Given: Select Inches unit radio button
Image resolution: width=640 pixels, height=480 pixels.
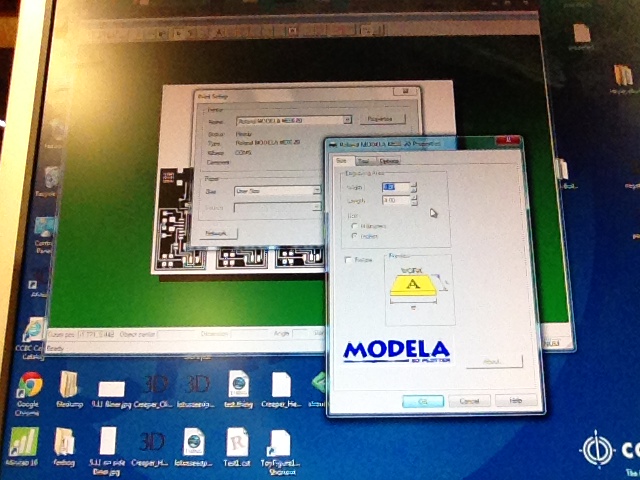Looking at the screenshot, I should (x=354, y=236).
